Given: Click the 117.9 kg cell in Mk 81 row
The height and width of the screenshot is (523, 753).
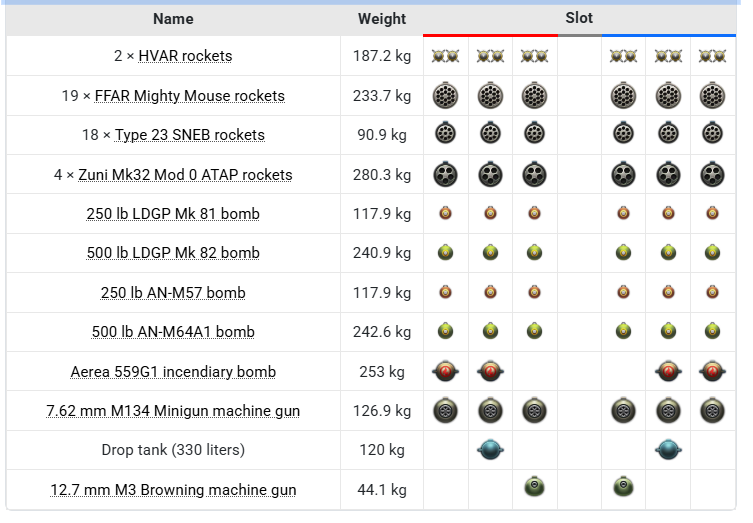Looking at the screenshot, I should [x=382, y=214].
